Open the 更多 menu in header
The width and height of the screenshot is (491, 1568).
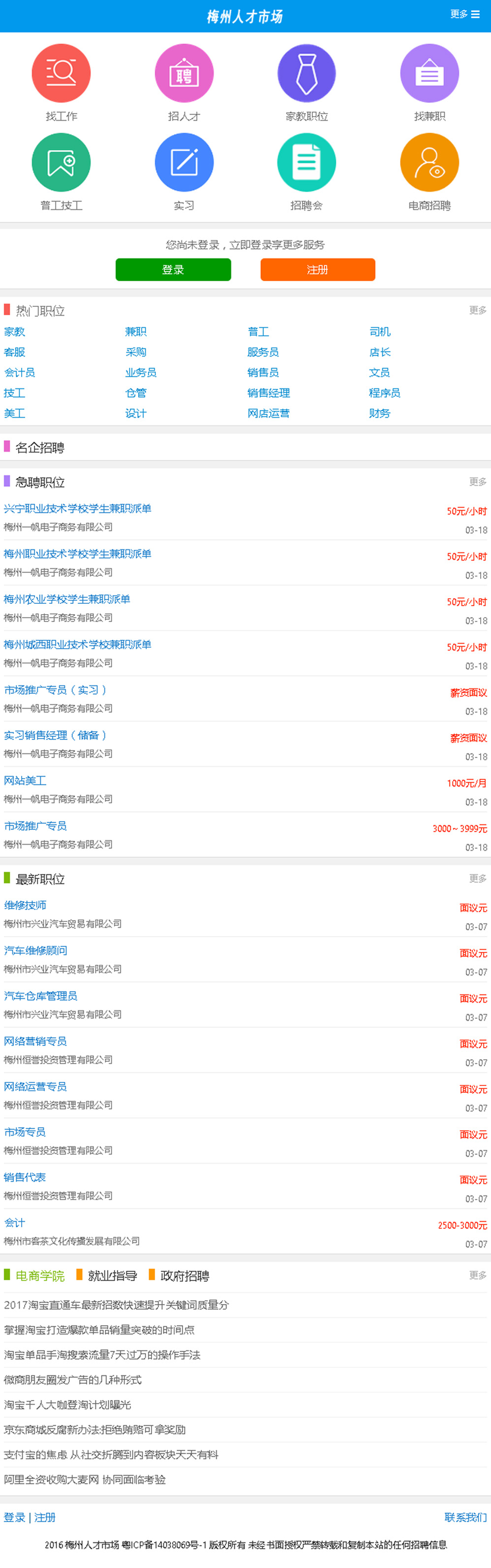(x=465, y=14)
